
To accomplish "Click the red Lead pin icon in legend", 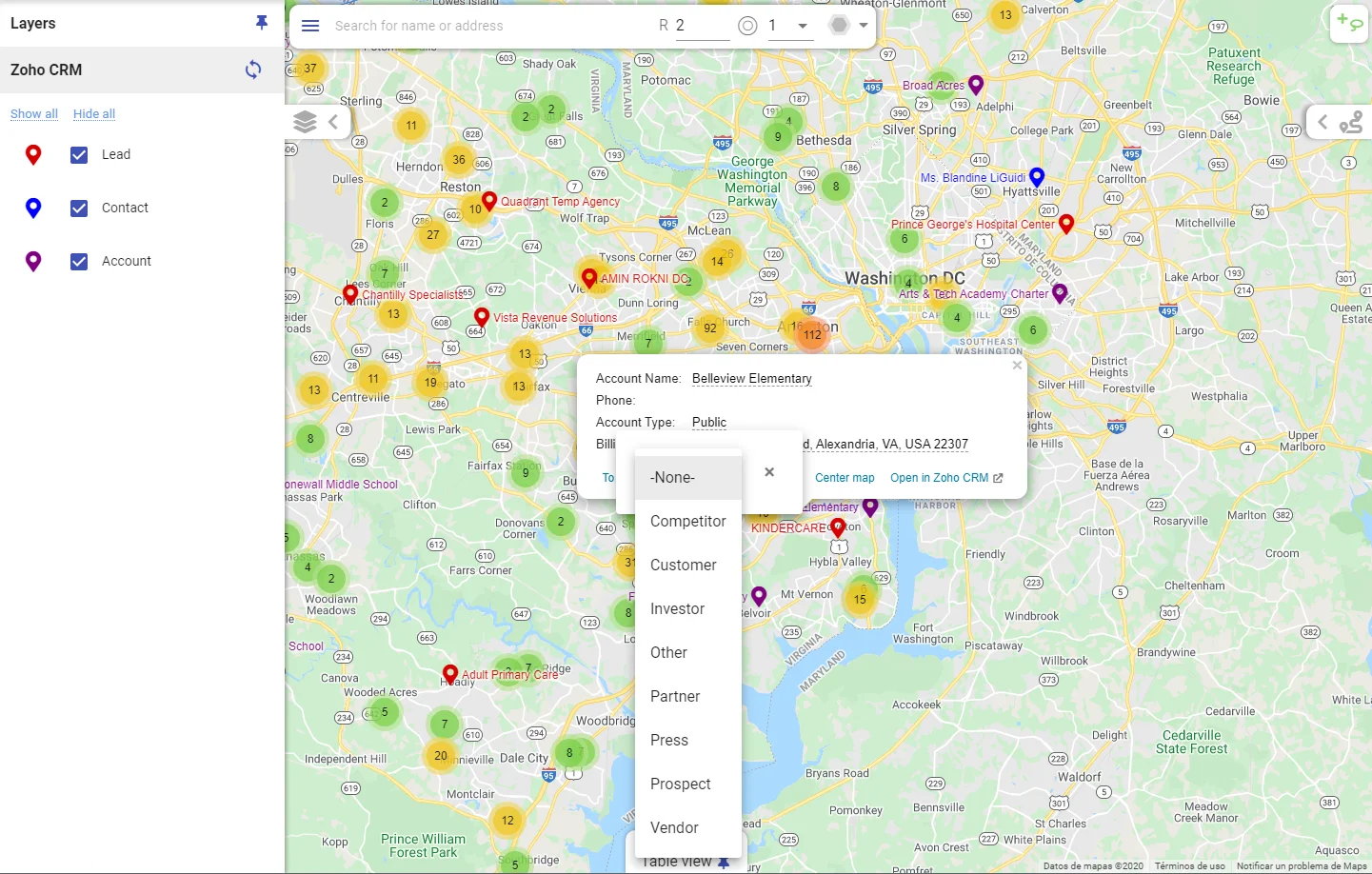I will 33,155.
